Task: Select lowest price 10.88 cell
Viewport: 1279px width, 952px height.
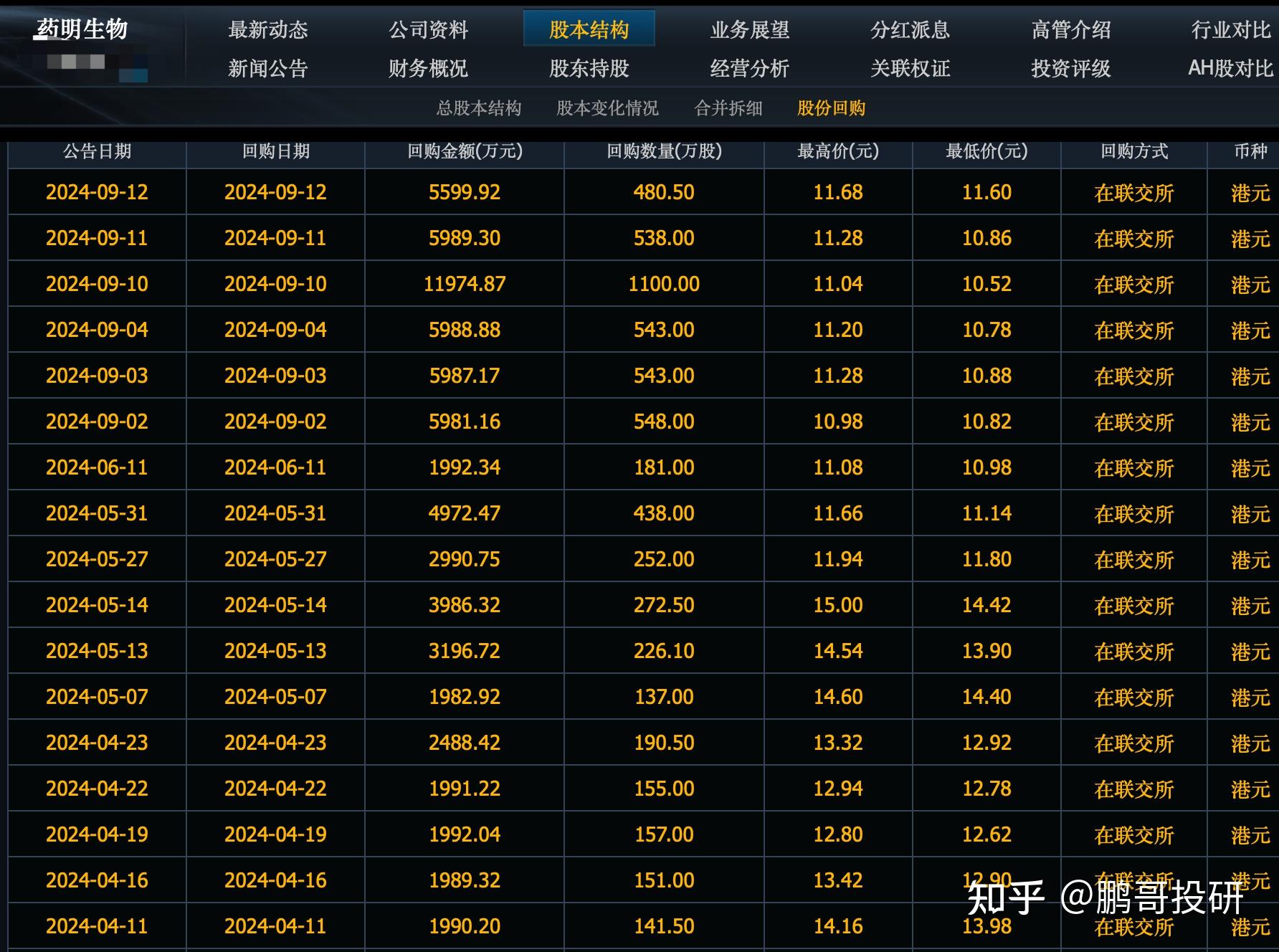Action: click(986, 376)
